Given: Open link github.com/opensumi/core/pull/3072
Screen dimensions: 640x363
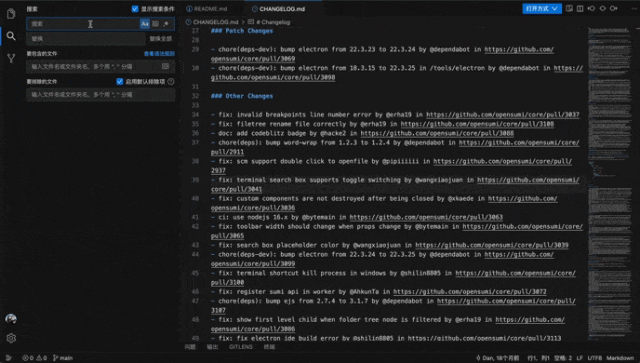Looking at the screenshot, I should click(470, 292).
